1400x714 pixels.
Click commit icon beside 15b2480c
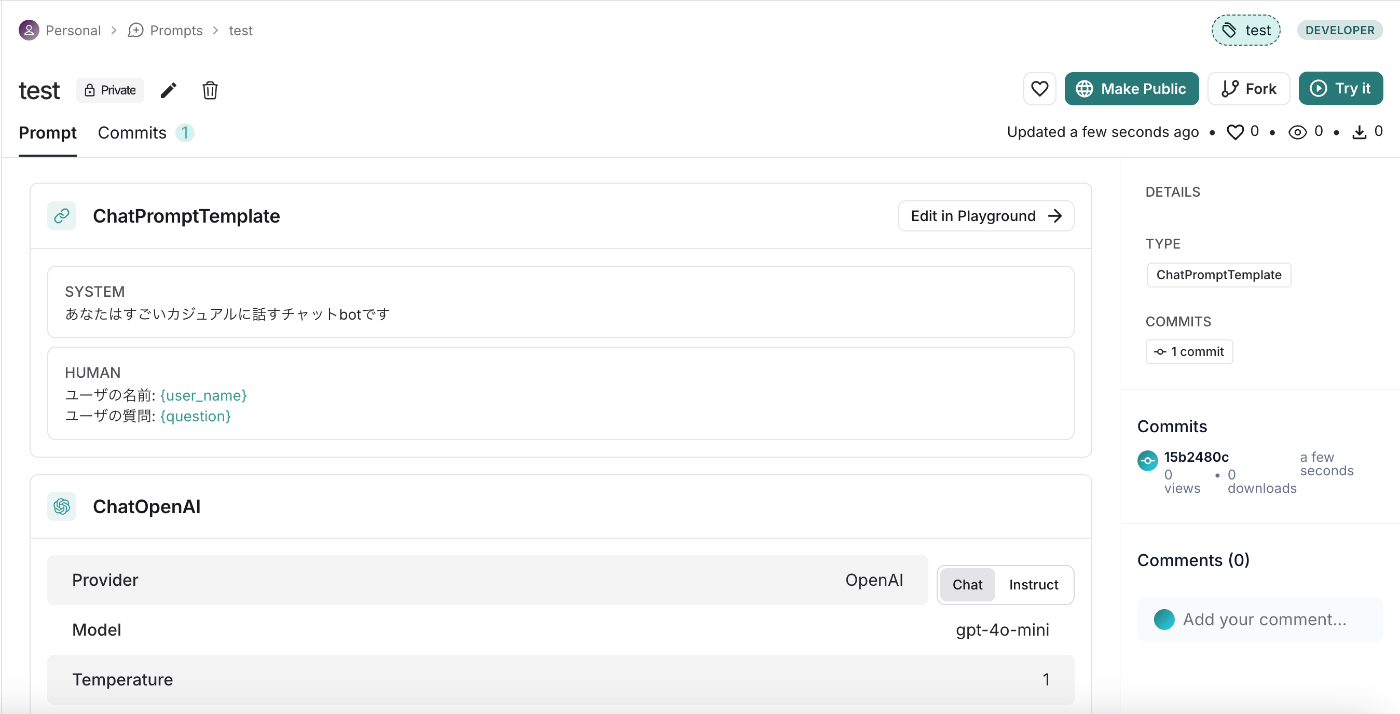click(x=1148, y=461)
